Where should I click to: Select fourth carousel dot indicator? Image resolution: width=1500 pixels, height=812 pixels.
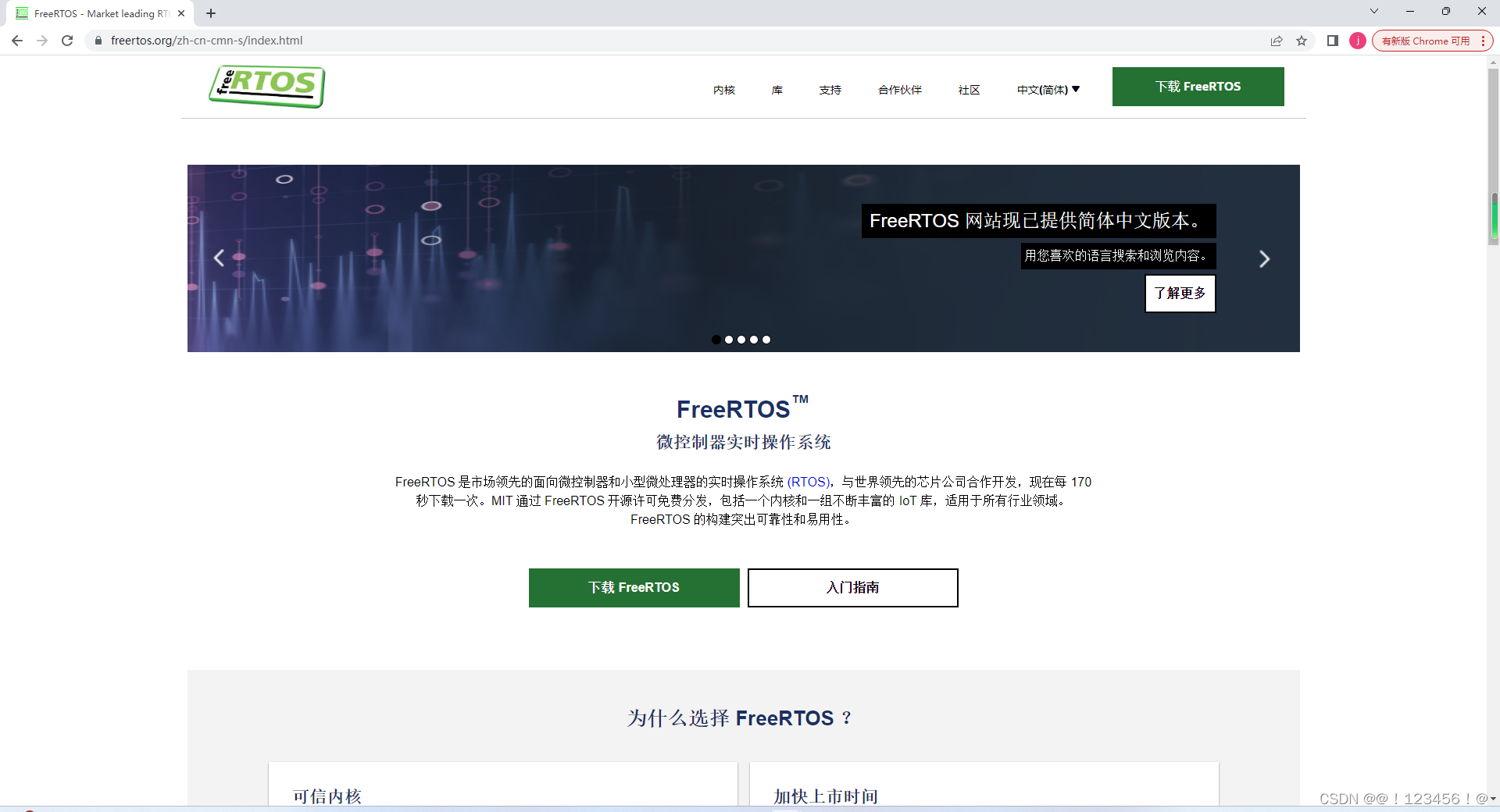click(x=754, y=340)
